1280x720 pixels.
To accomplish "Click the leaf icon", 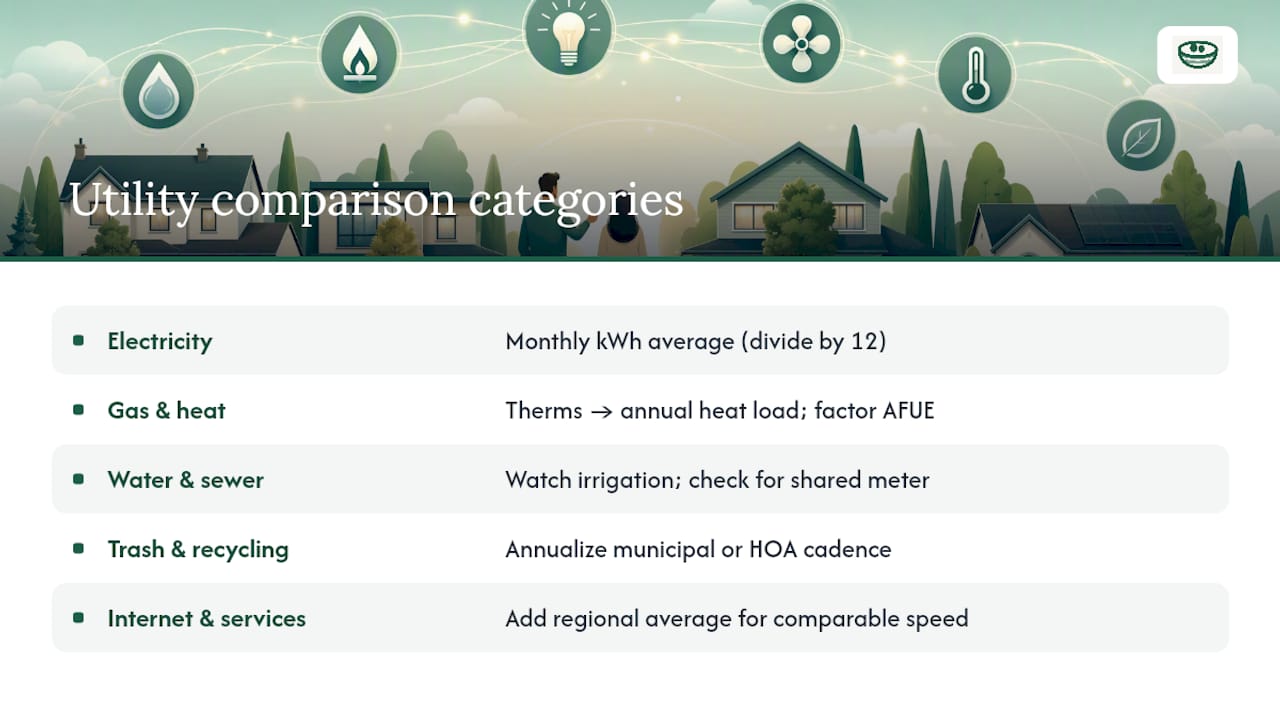I will click(1141, 134).
